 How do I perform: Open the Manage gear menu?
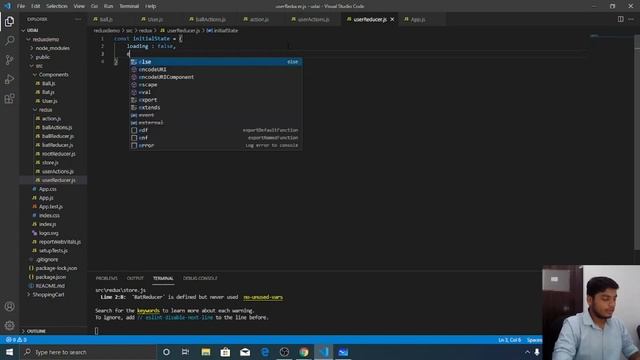pyautogui.click(x=9, y=325)
